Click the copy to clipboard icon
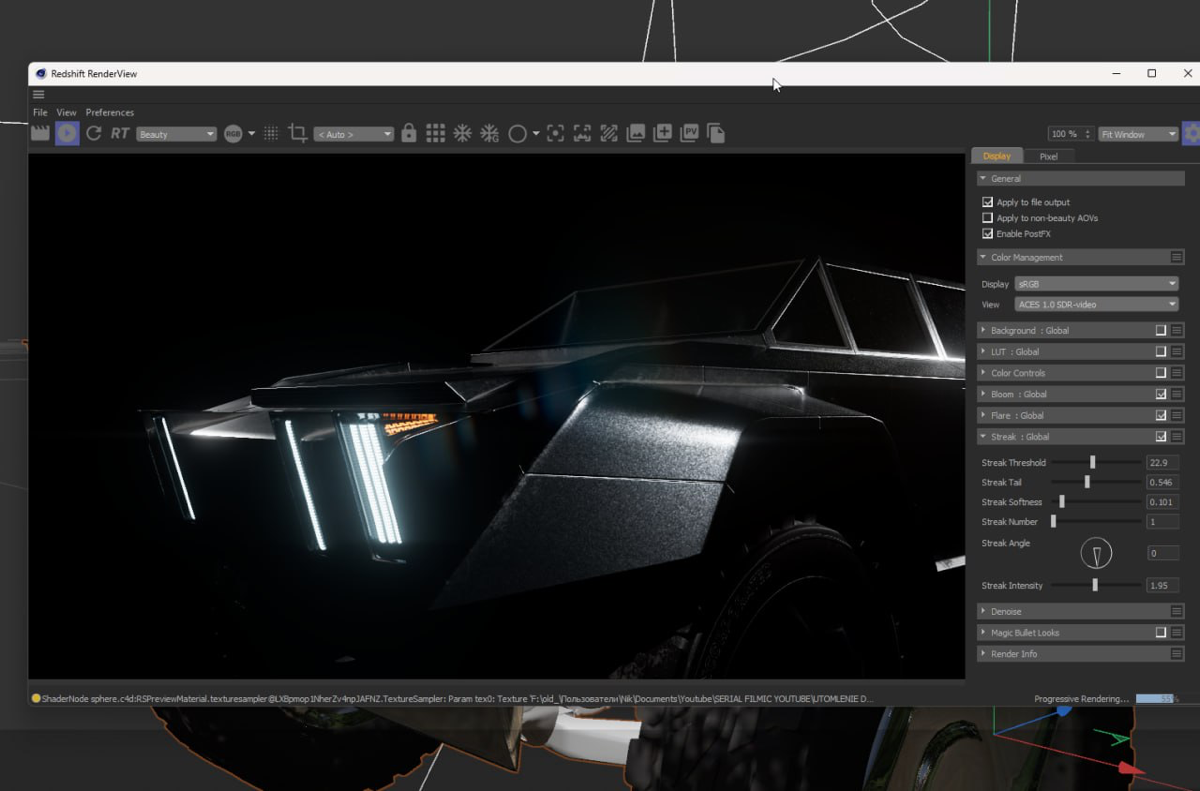This screenshot has width=1200, height=791. point(716,133)
